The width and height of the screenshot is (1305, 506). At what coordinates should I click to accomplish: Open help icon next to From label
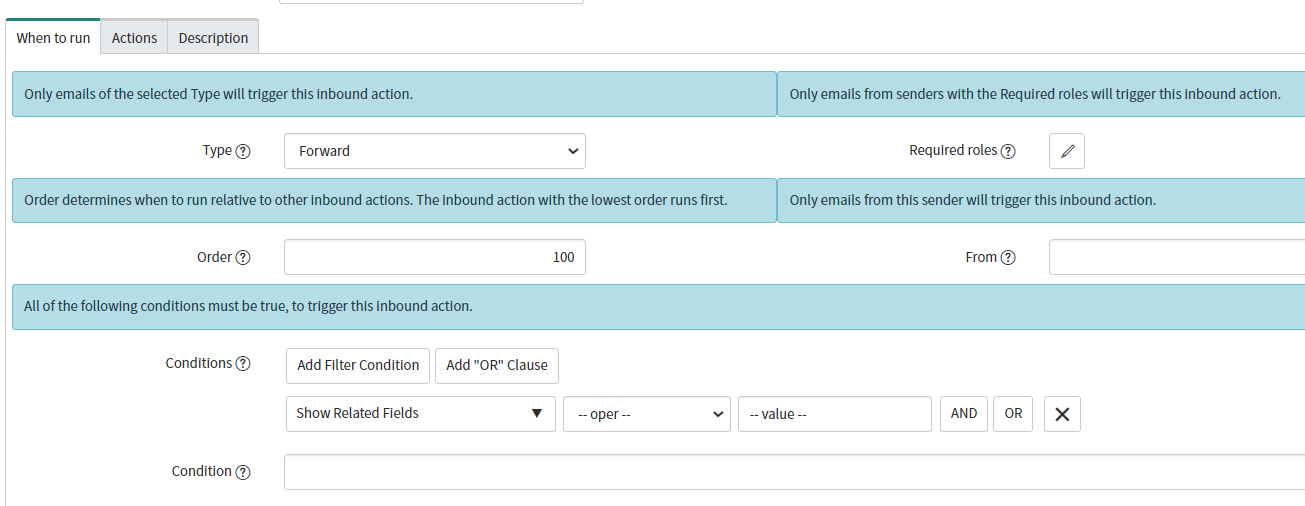1008,257
